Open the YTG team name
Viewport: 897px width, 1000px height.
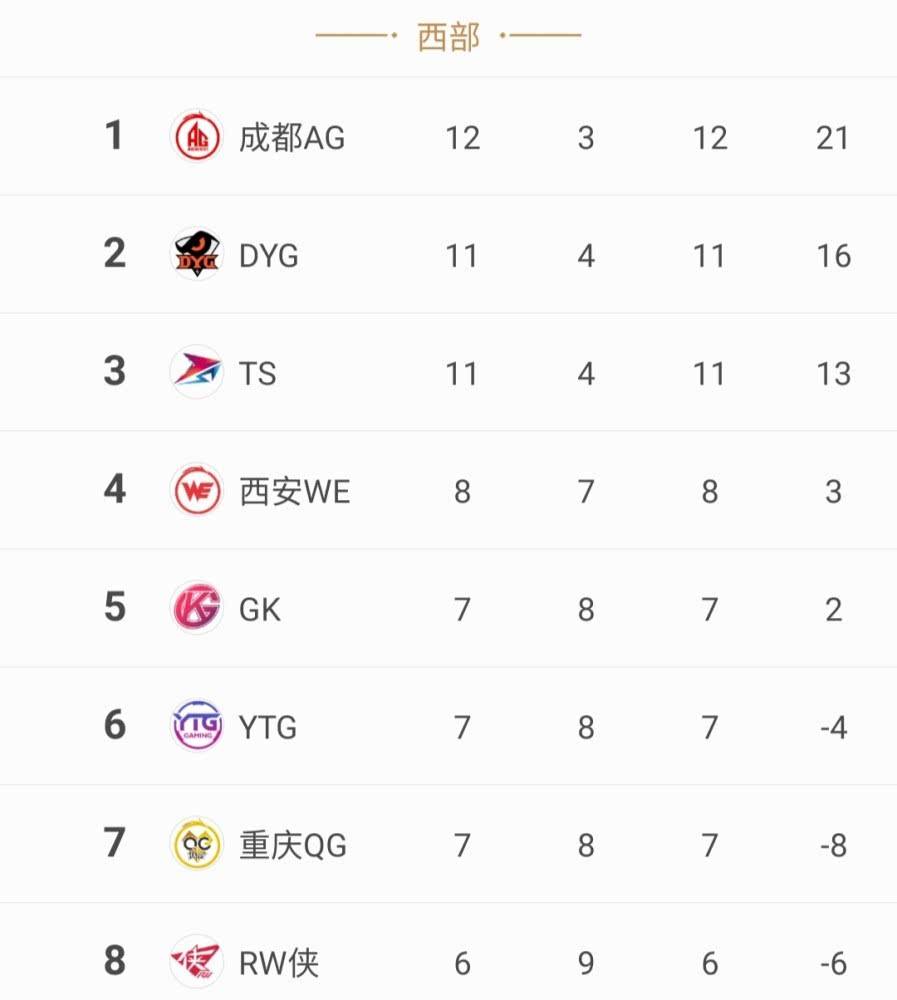pyautogui.click(x=268, y=728)
